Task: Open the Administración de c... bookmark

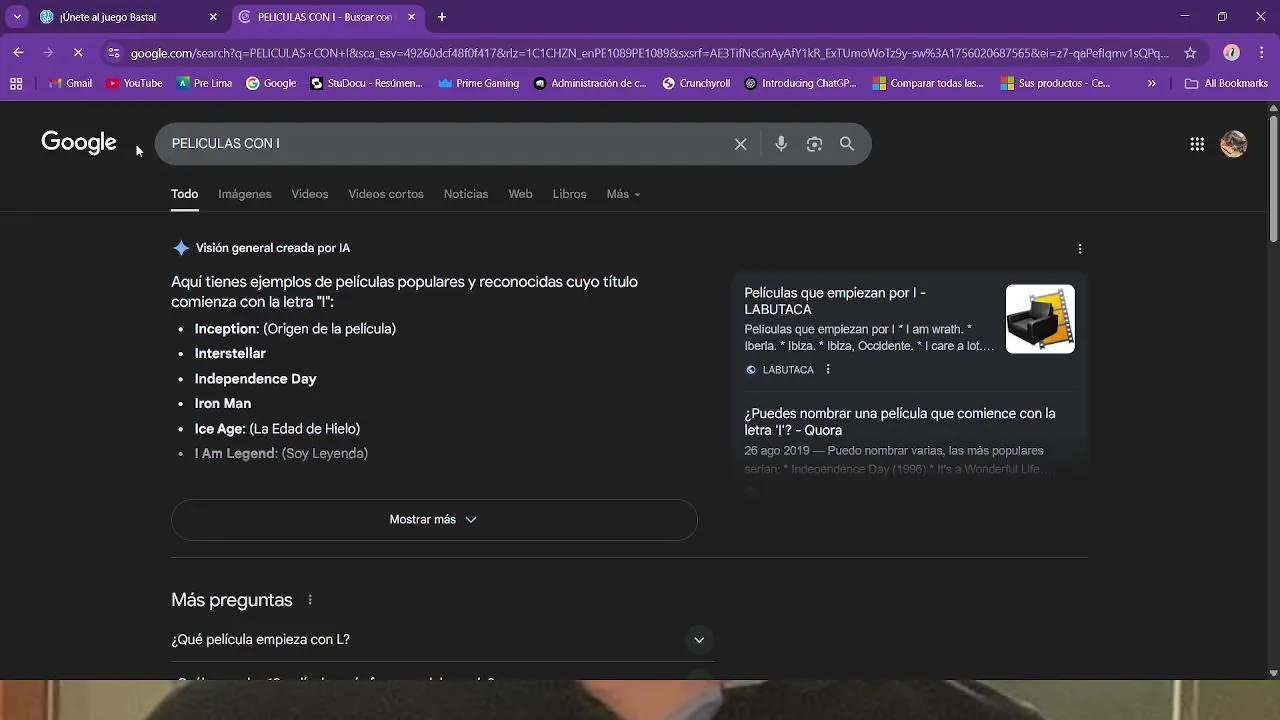Action: pos(590,83)
